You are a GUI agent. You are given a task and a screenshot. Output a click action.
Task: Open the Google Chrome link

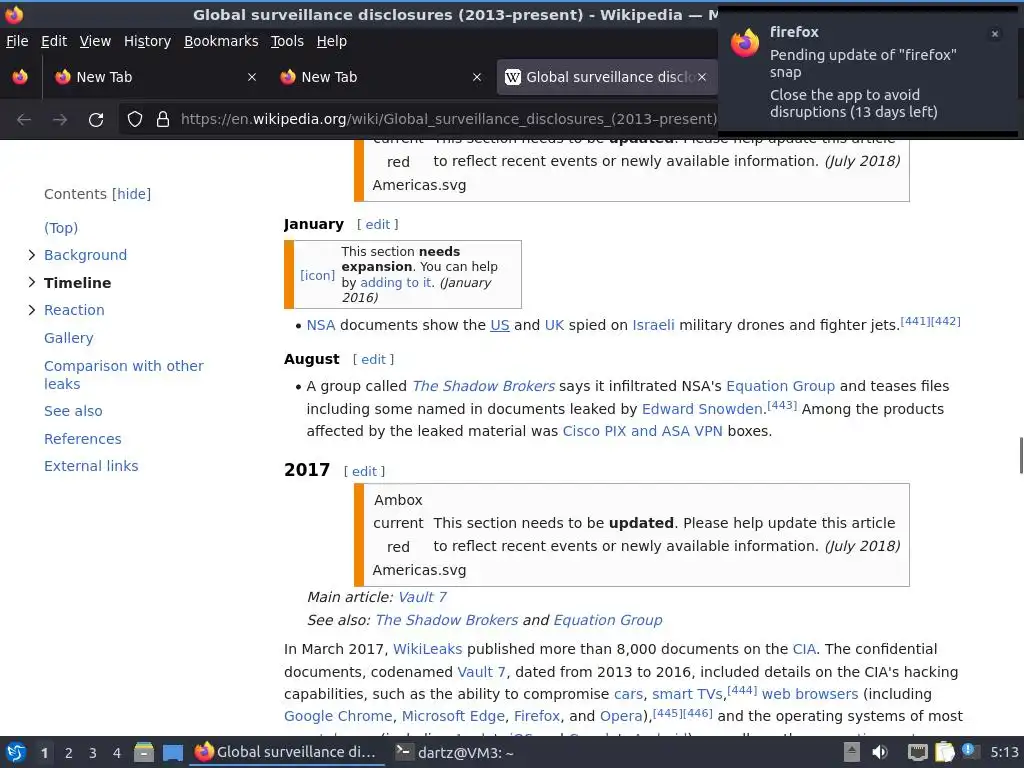(338, 716)
